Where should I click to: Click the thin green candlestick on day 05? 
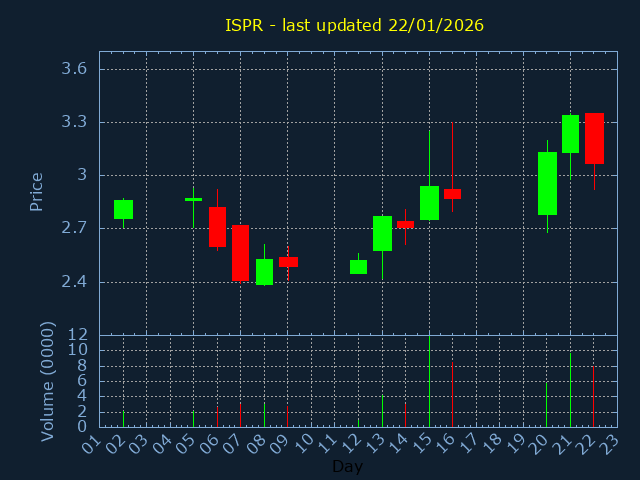193,199
